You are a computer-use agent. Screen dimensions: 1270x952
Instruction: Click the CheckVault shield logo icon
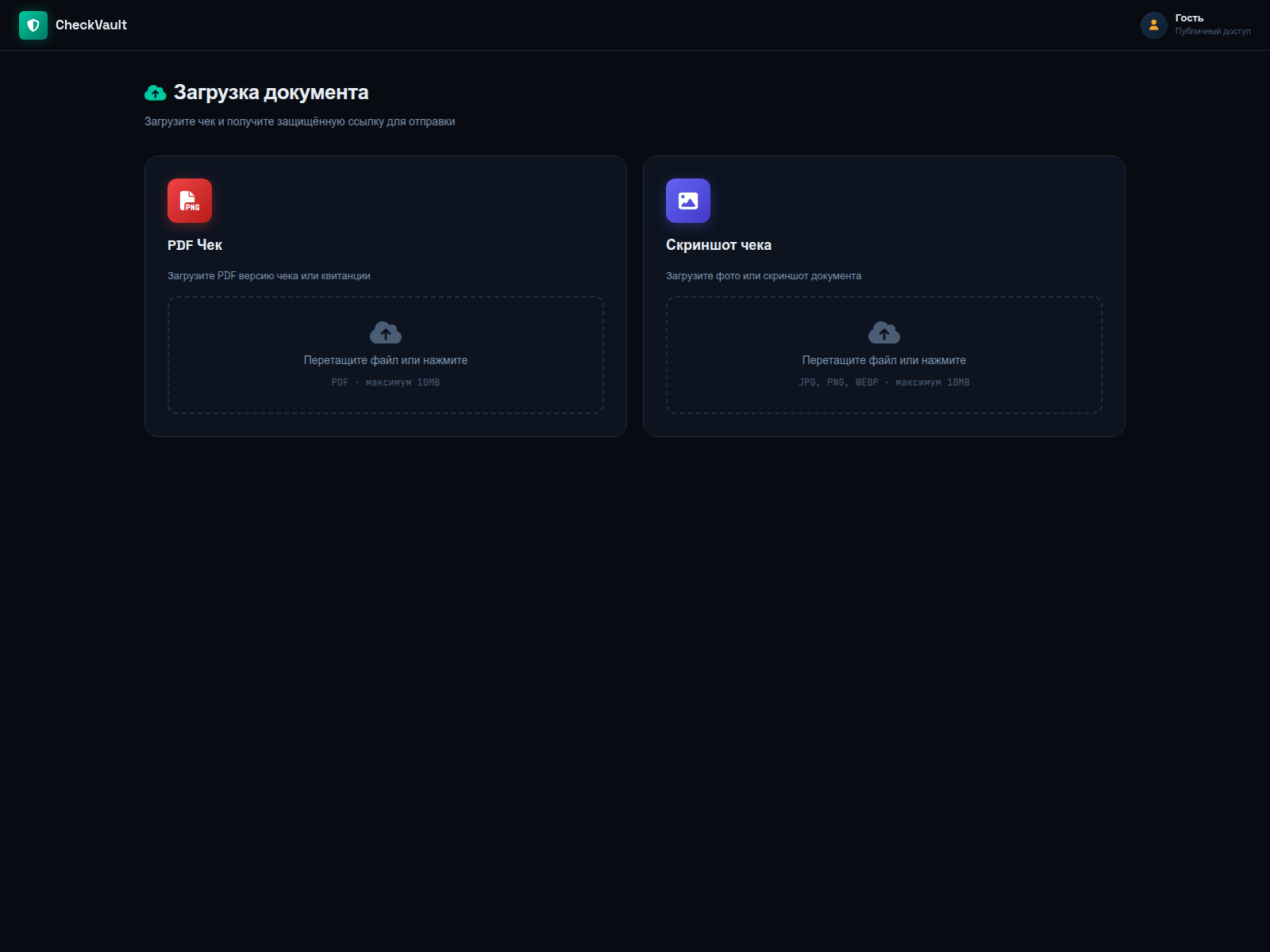click(x=33, y=25)
